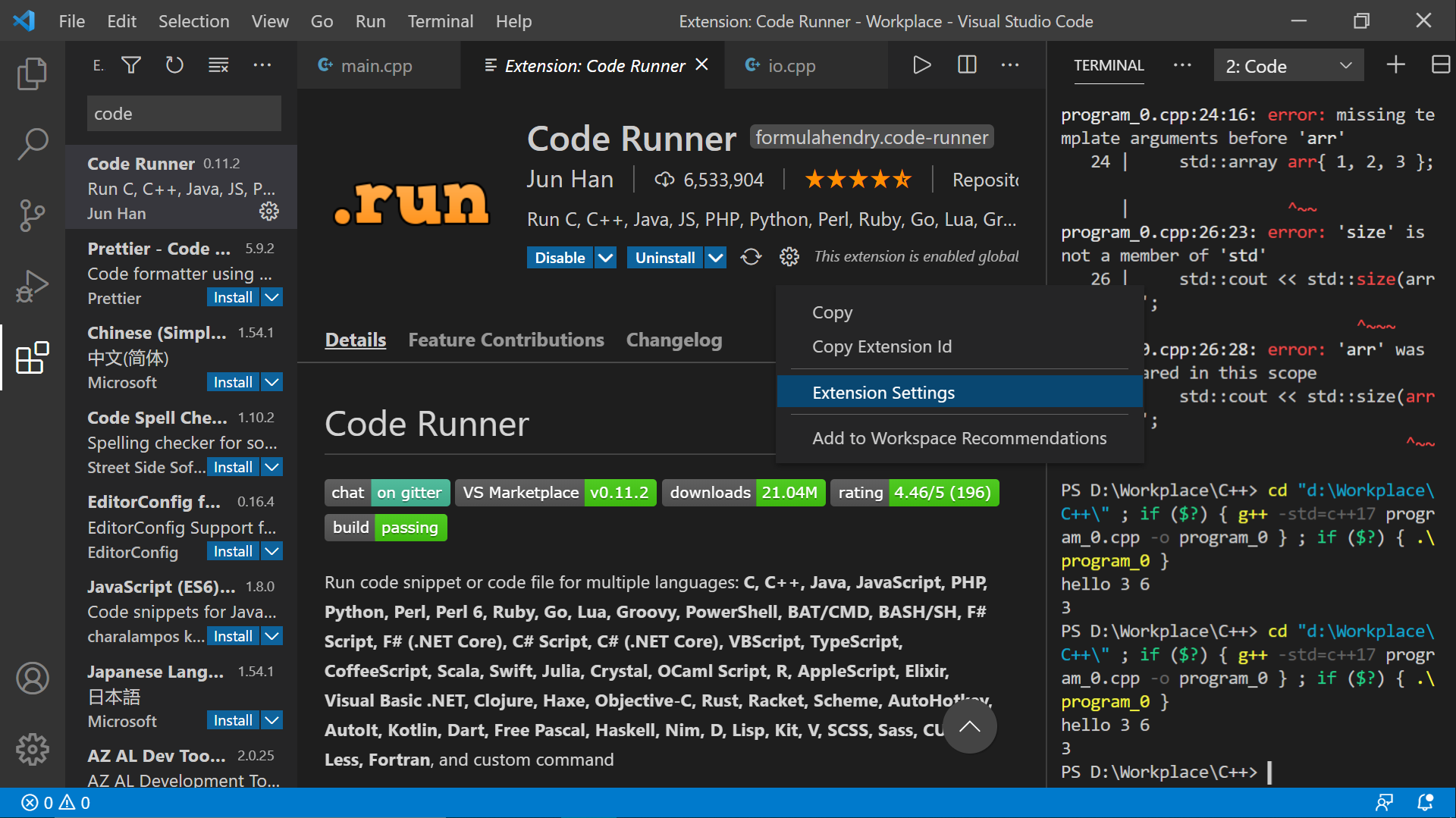Open the Run and Debug view
This screenshot has height=818, width=1456.
pyautogui.click(x=32, y=287)
